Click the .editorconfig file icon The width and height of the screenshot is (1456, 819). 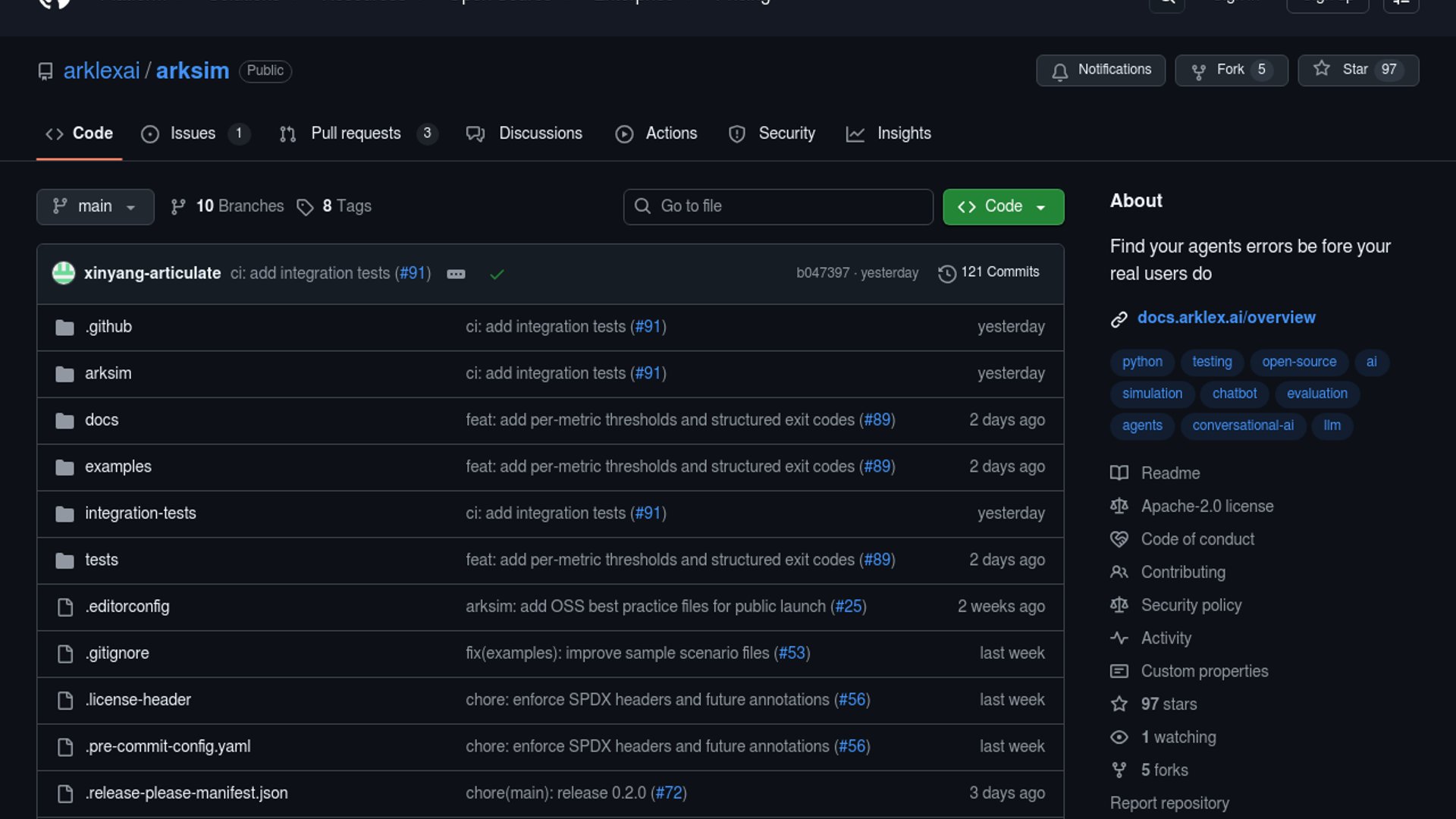(x=65, y=607)
